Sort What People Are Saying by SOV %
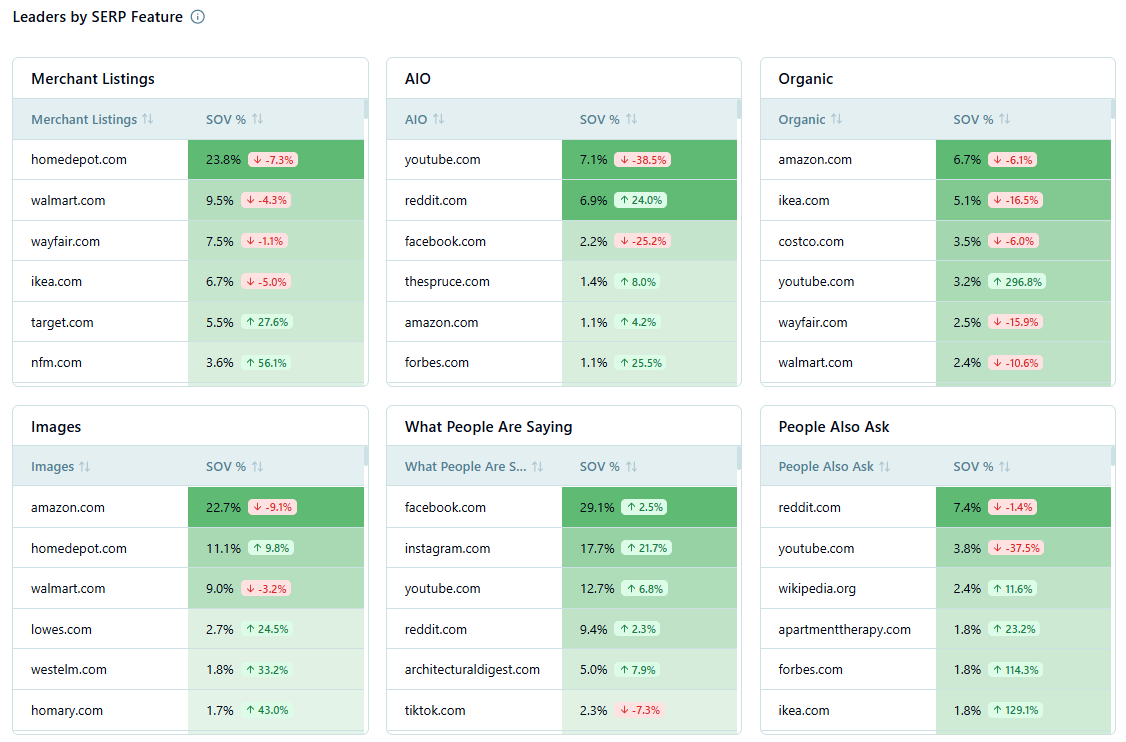1126x742 pixels. point(631,467)
